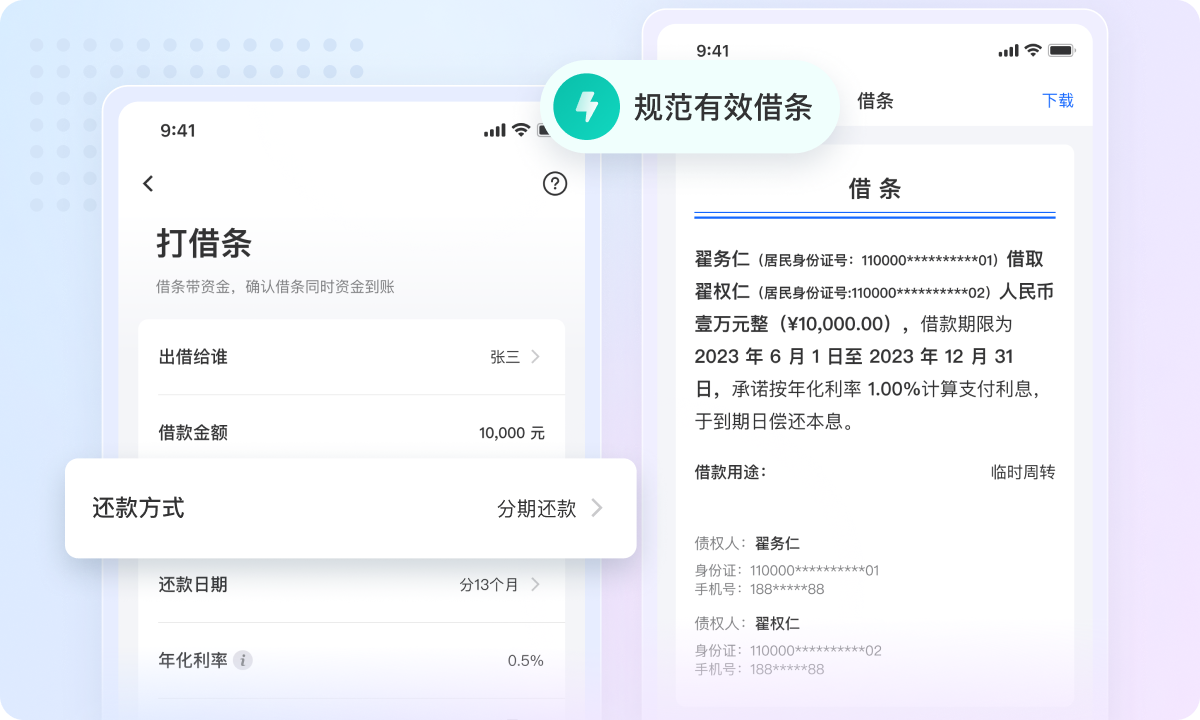This screenshot has width=1200, height=720.
Task: Tap the back arrow on 打借条 screen
Action: [148, 183]
